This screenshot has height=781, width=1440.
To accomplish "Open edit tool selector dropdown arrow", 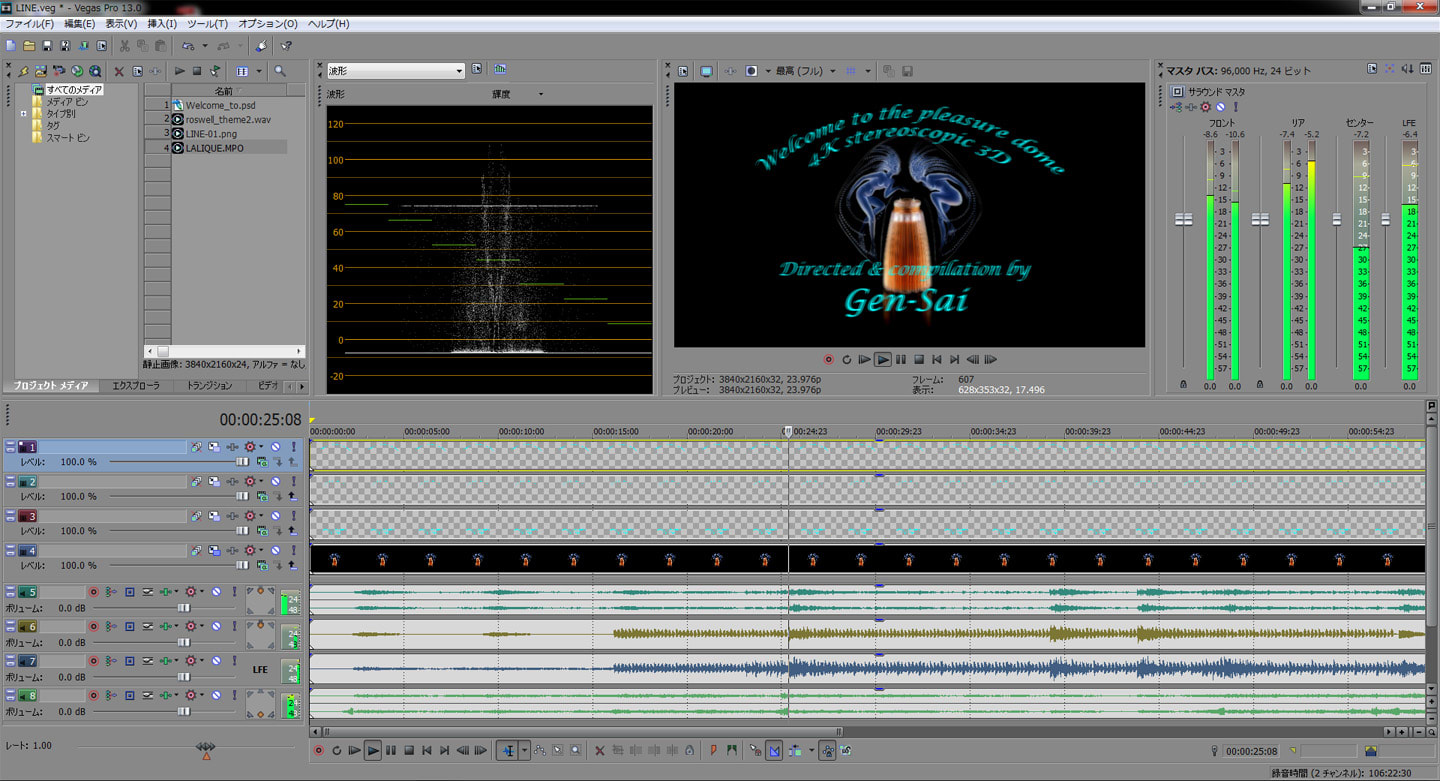I will pos(525,750).
